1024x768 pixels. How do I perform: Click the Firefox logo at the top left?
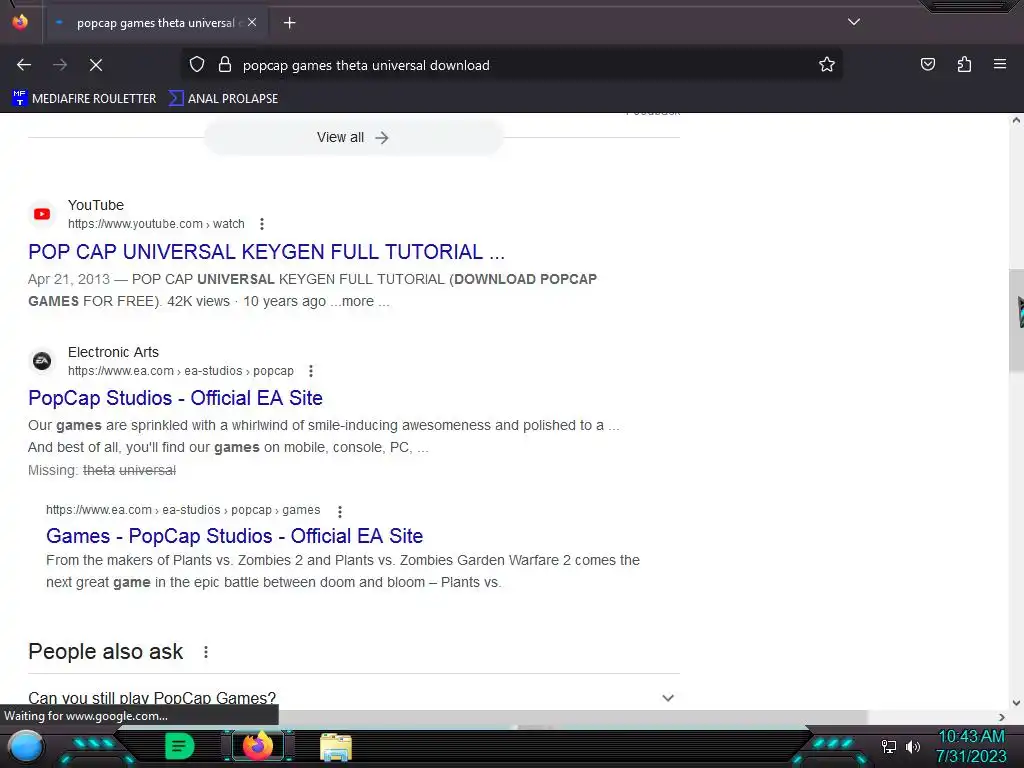point(20,22)
